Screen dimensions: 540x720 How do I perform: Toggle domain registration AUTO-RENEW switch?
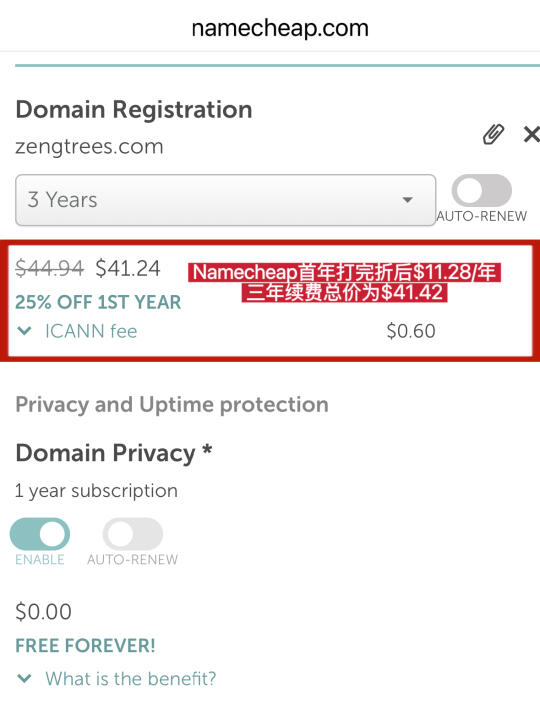[482, 191]
